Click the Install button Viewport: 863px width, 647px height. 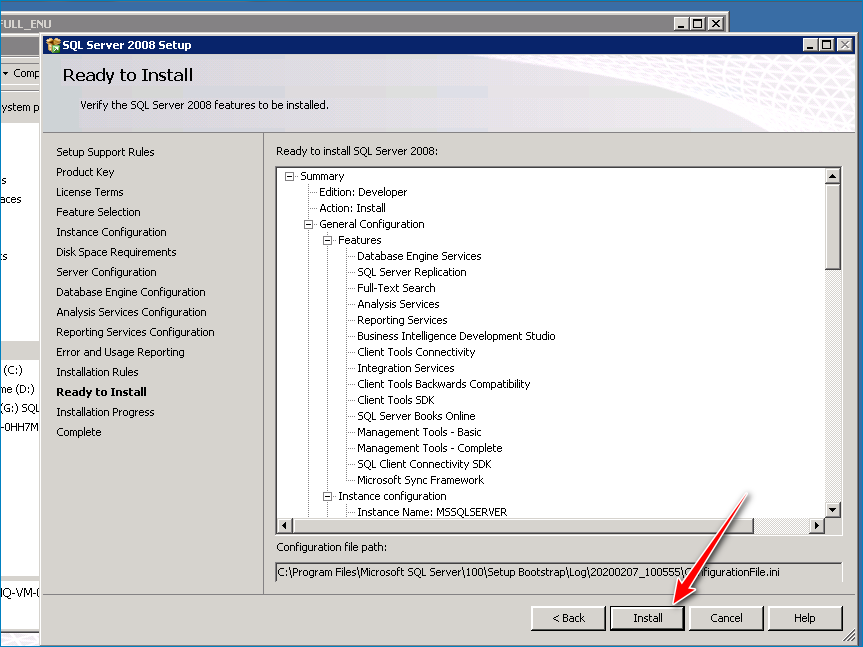click(x=647, y=618)
